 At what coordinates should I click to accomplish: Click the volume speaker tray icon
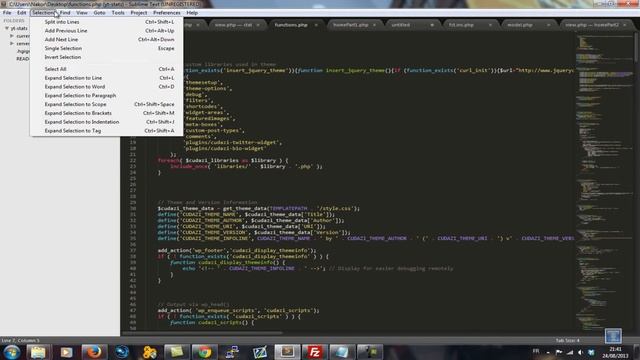[580, 352]
